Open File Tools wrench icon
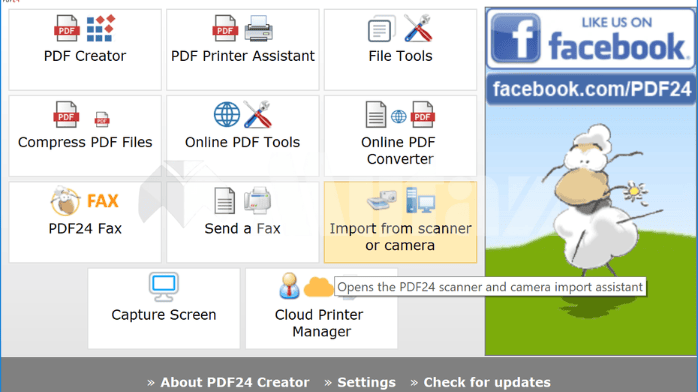This screenshot has width=698, height=392. 418,28
